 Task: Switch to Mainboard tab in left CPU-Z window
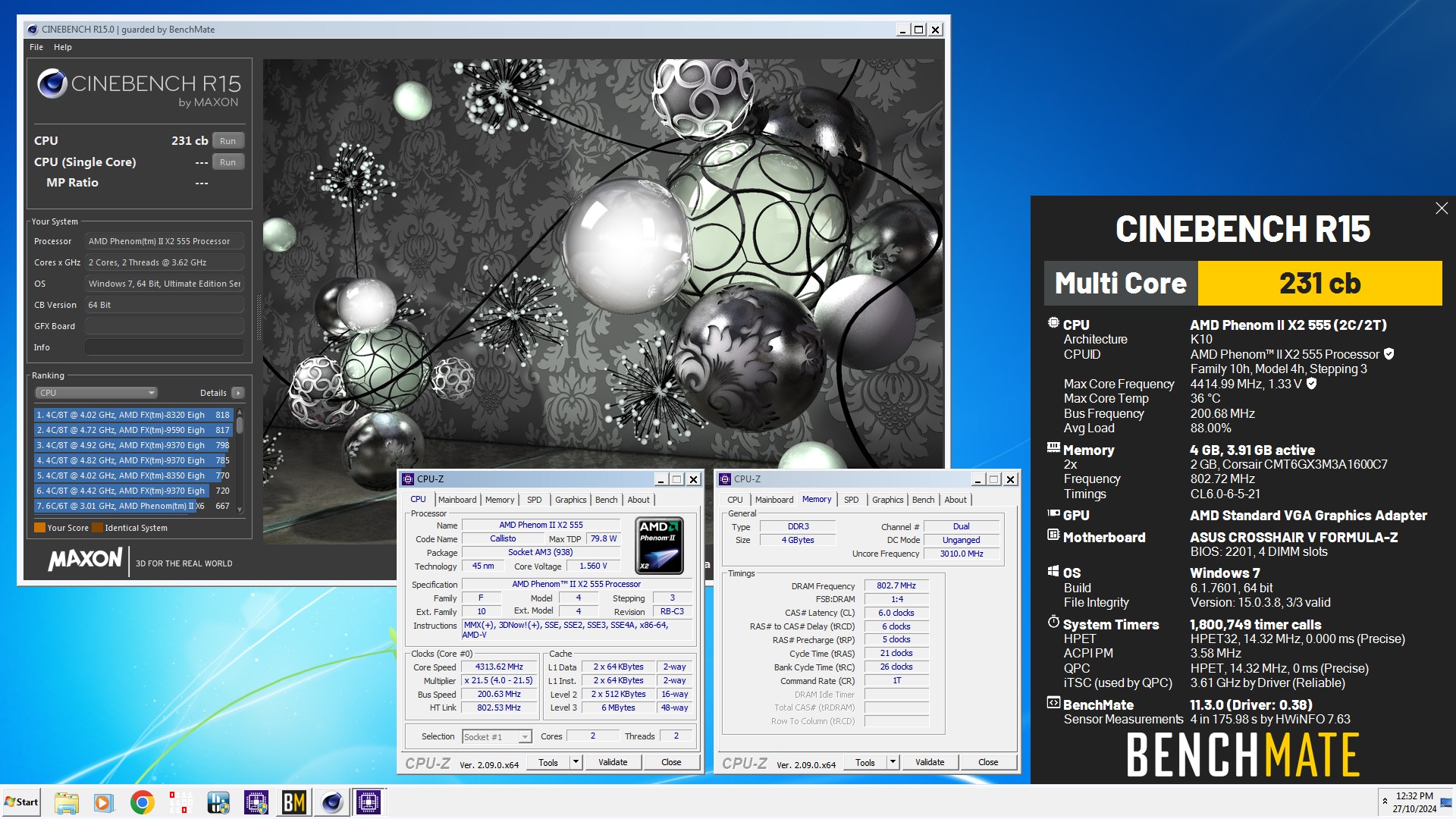click(x=457, y=500)
